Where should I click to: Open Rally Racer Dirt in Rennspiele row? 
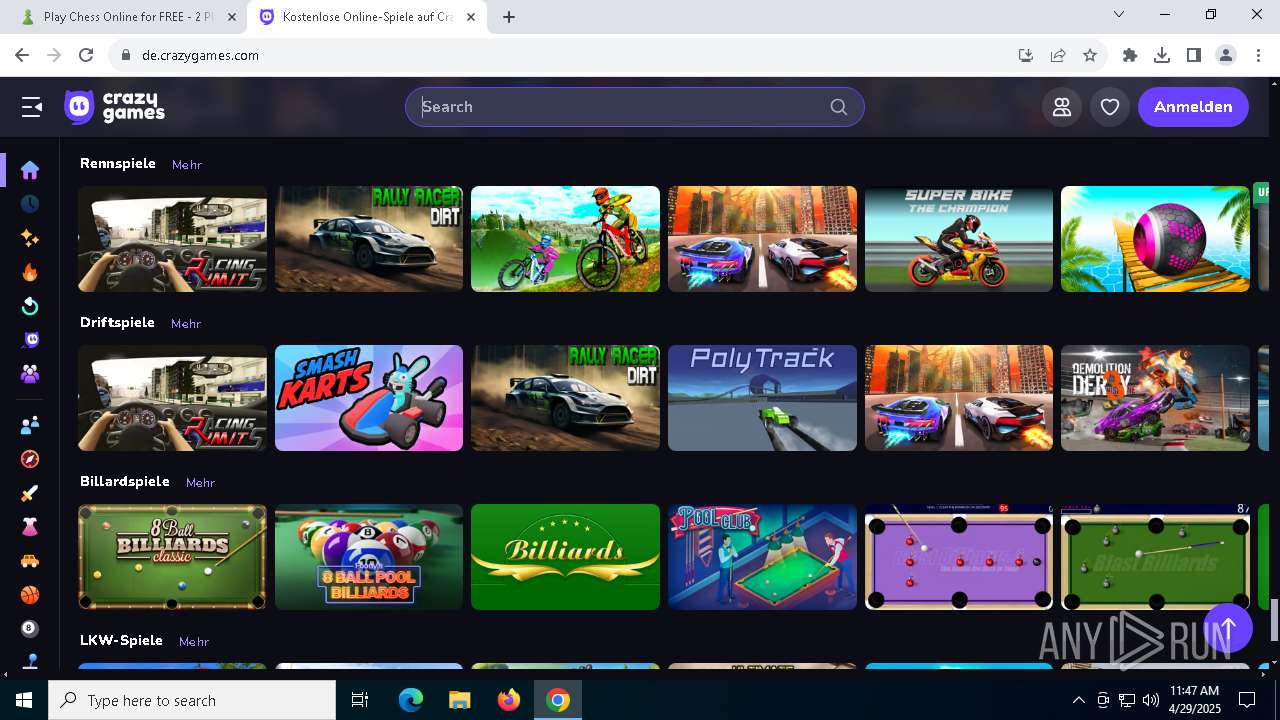coord(369,239)
